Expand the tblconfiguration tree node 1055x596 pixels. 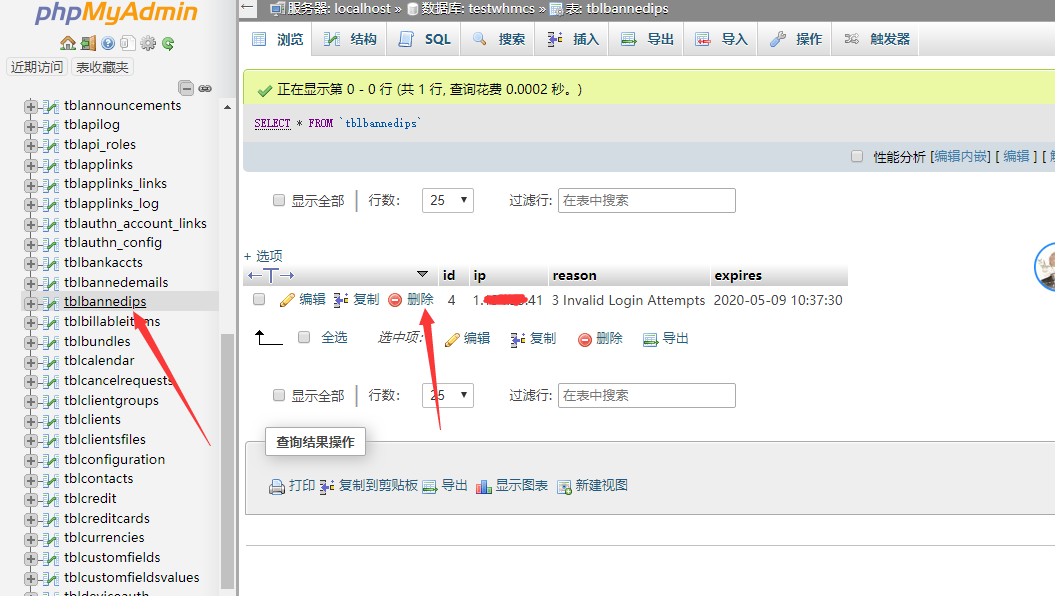click(x=30, y=461)
